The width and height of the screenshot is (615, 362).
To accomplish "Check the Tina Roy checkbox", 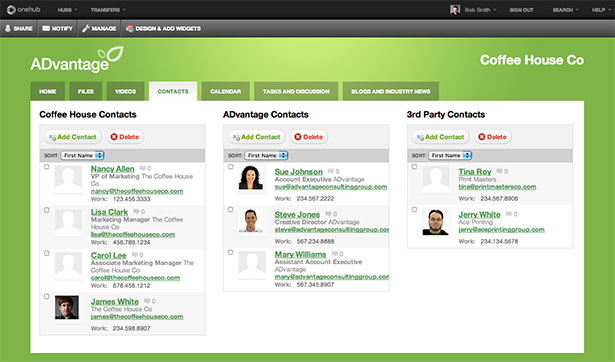I will 414,167.
